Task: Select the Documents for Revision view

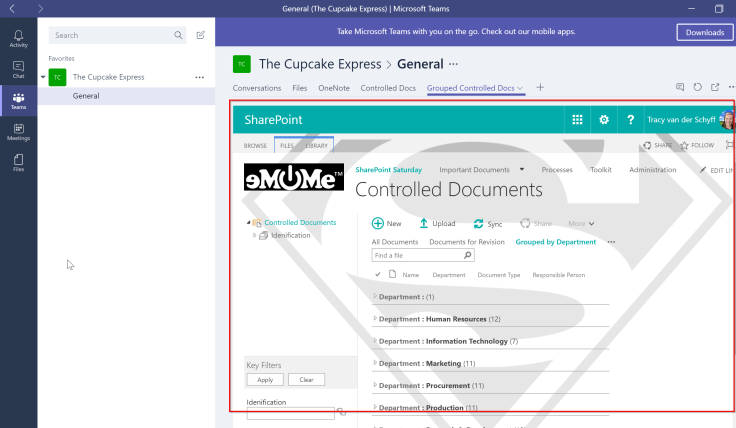Action: coord(467,242)
